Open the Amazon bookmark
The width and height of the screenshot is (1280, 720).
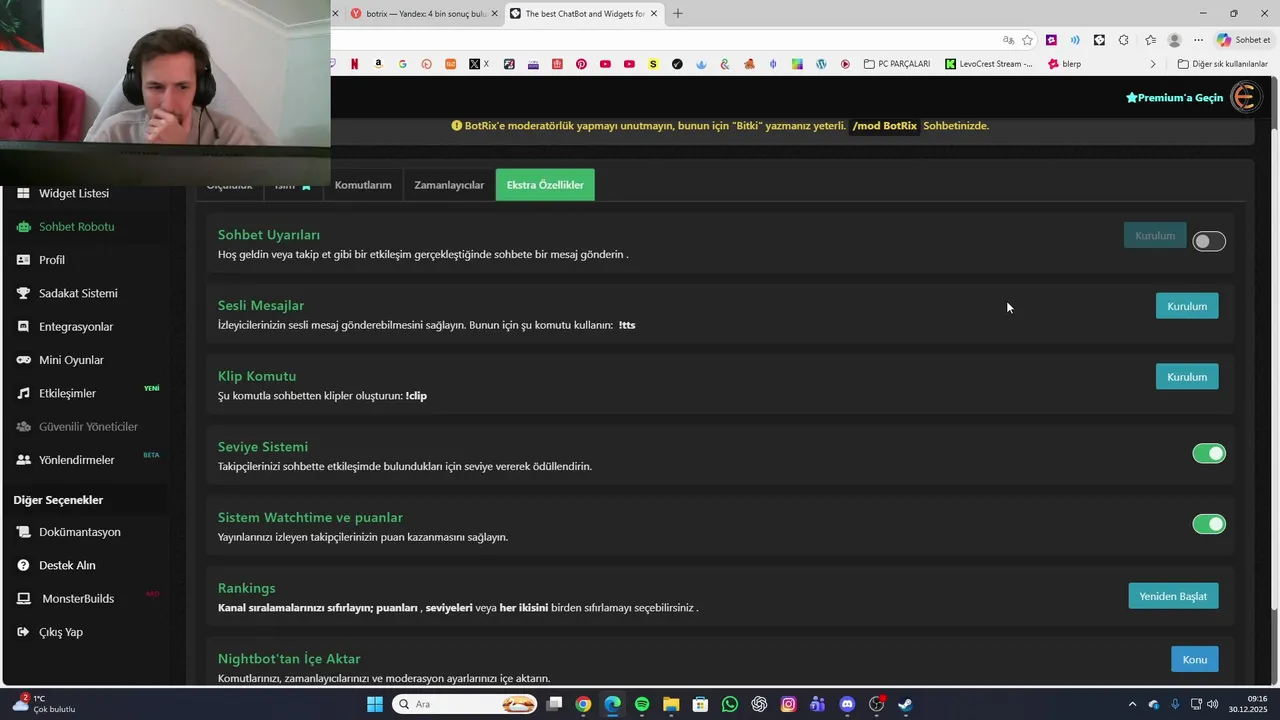378,64
